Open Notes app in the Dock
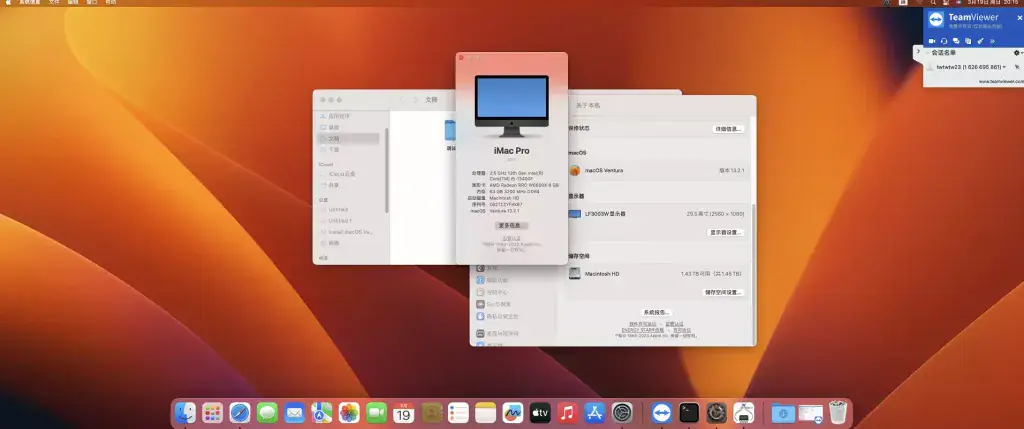 click(485, 412)
